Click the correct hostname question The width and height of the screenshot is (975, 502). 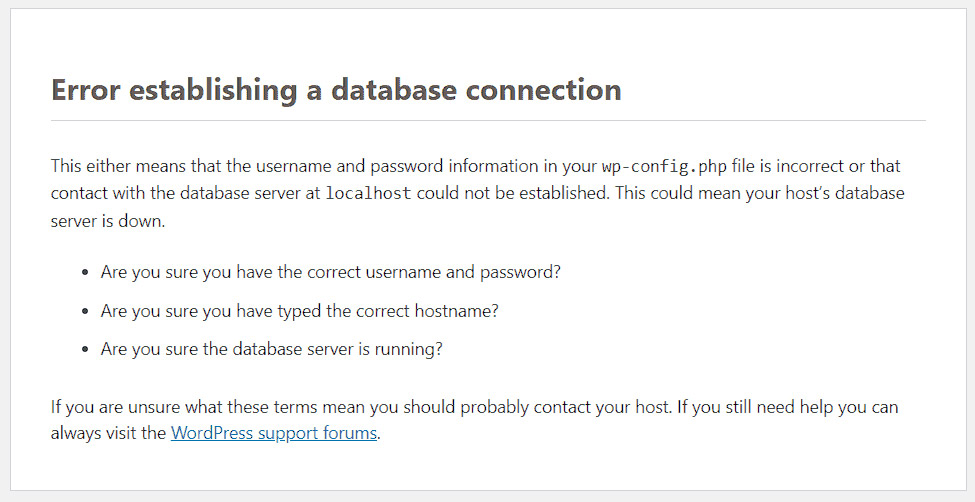(300, 311)
